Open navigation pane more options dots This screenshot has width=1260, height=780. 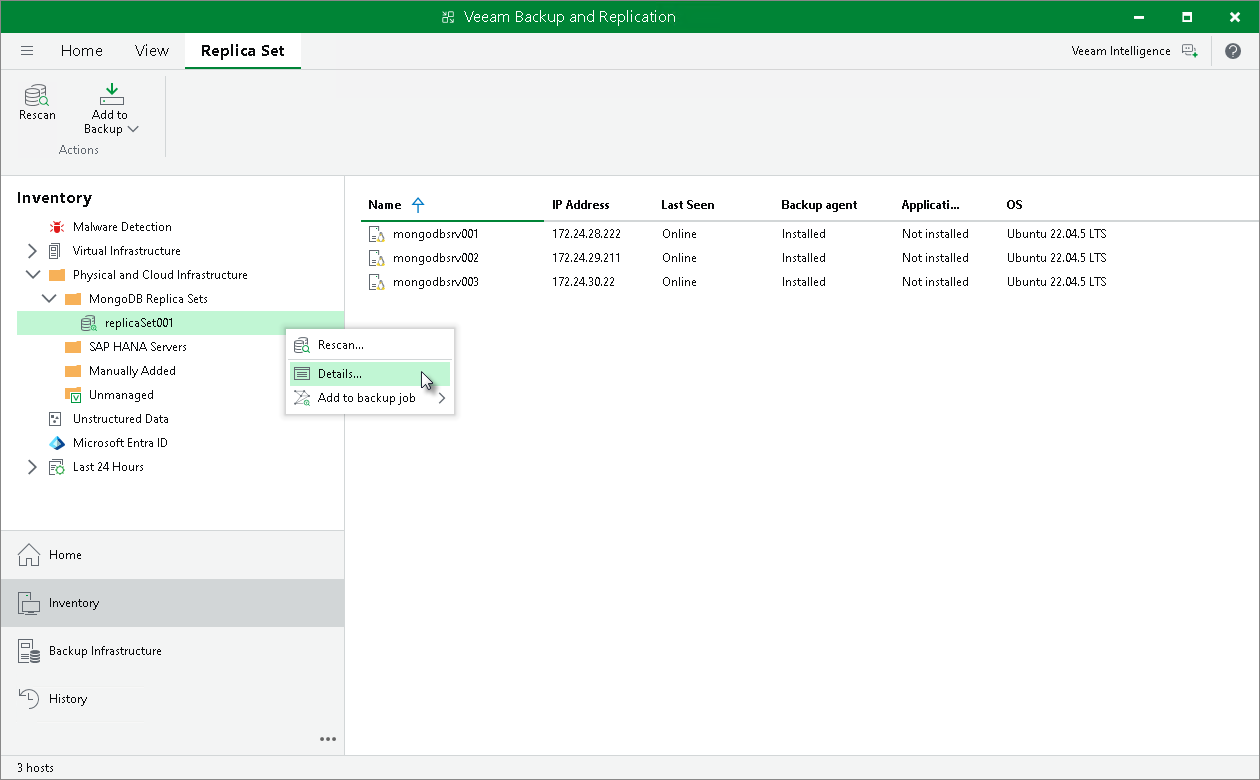pyautogui.click(x=328, y=740)
